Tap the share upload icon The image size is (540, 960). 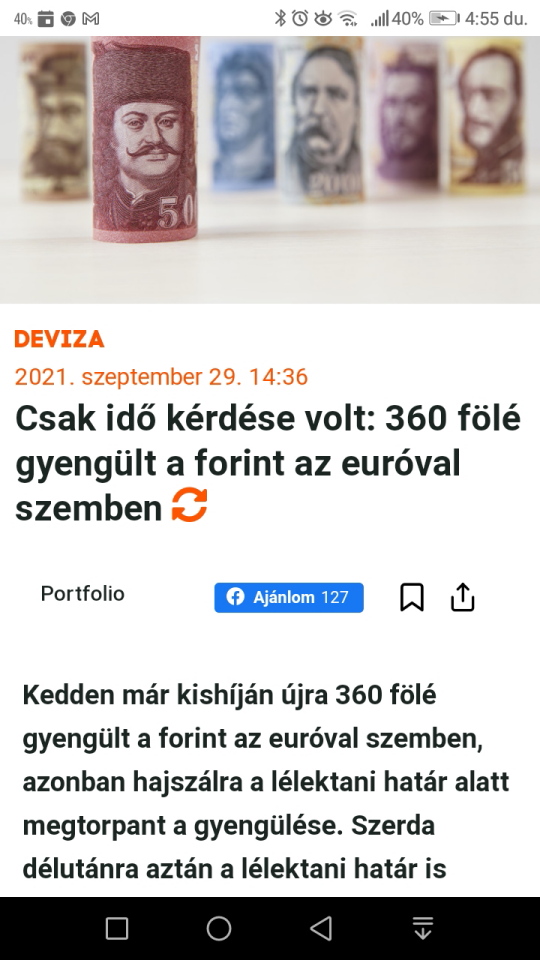[x=462, y=597]
